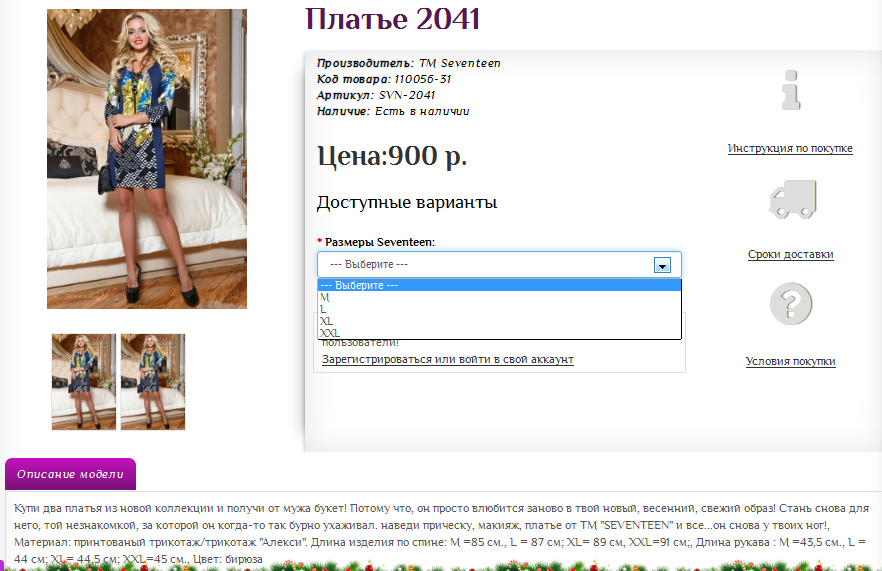Click the availability text Есть в наличии
The height and width of the screenshot is (571, 882).
(422, 111)
